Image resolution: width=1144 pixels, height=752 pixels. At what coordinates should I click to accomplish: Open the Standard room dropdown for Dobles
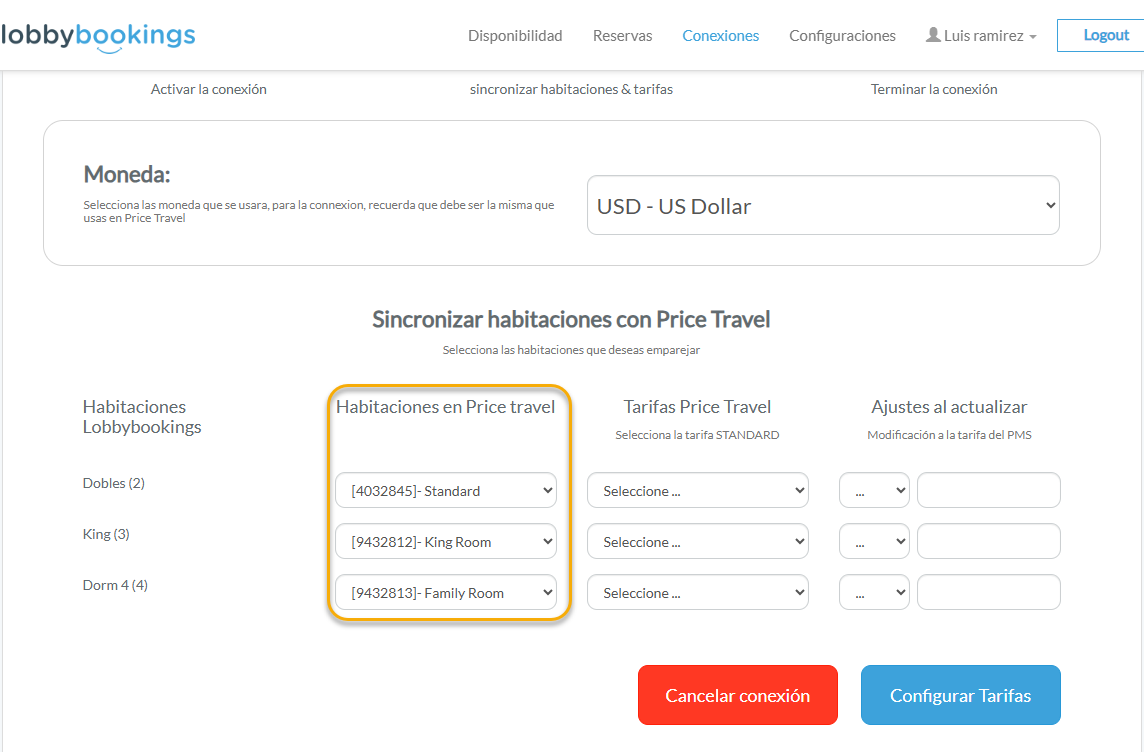pos(445,491)
